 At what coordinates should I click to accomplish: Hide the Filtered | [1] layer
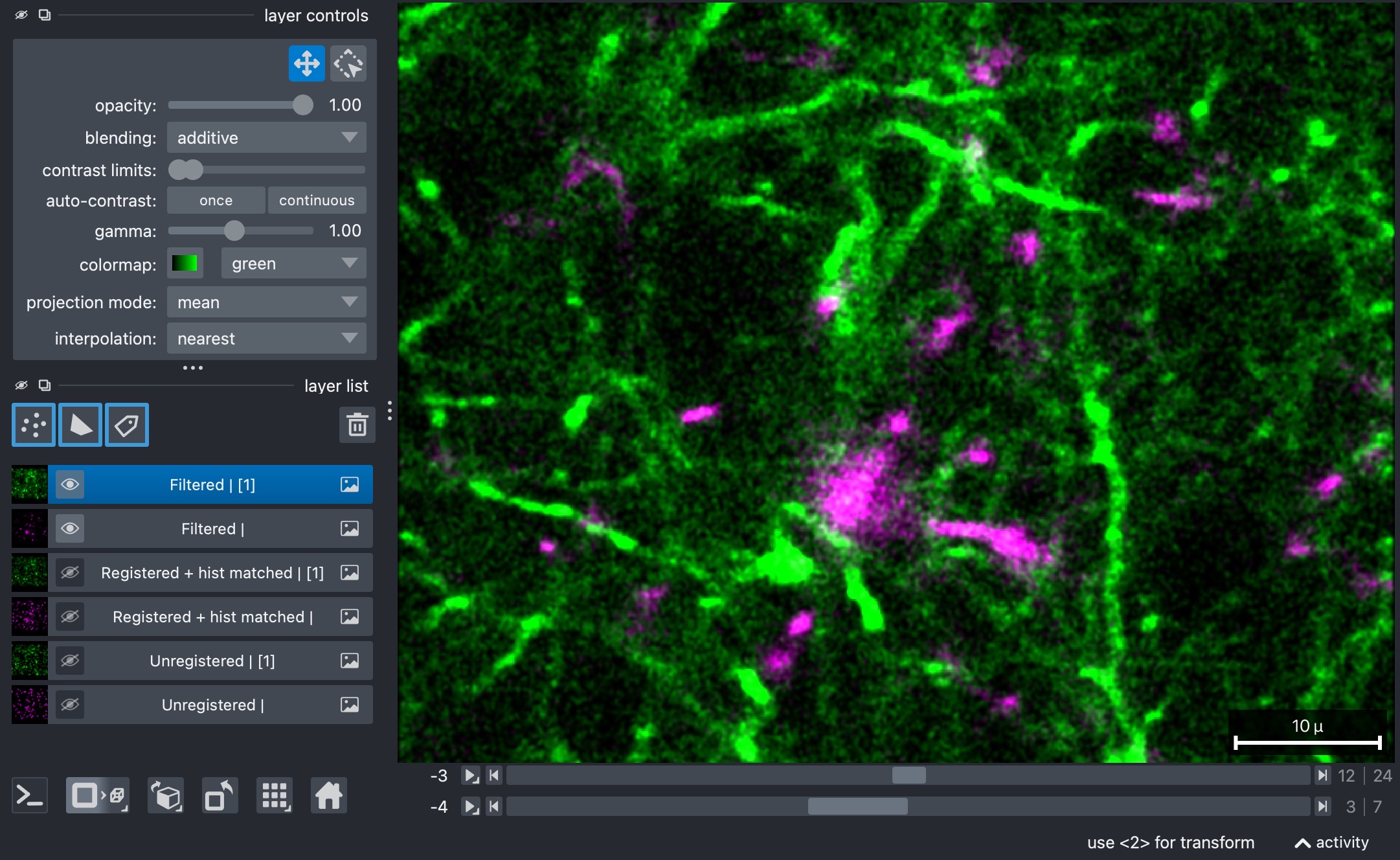(70, 484)
